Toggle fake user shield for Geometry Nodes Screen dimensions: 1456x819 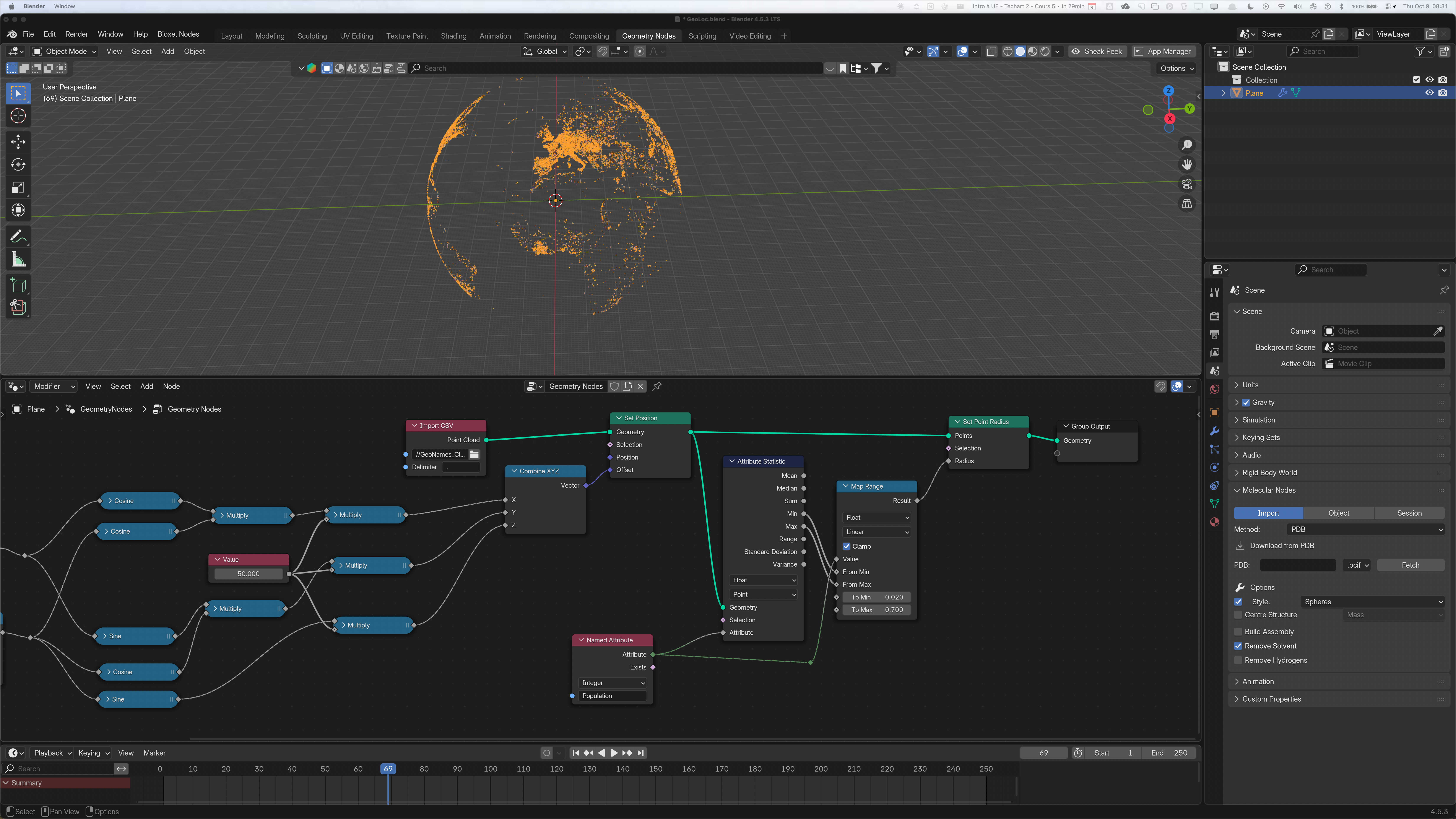click(614, 387)
